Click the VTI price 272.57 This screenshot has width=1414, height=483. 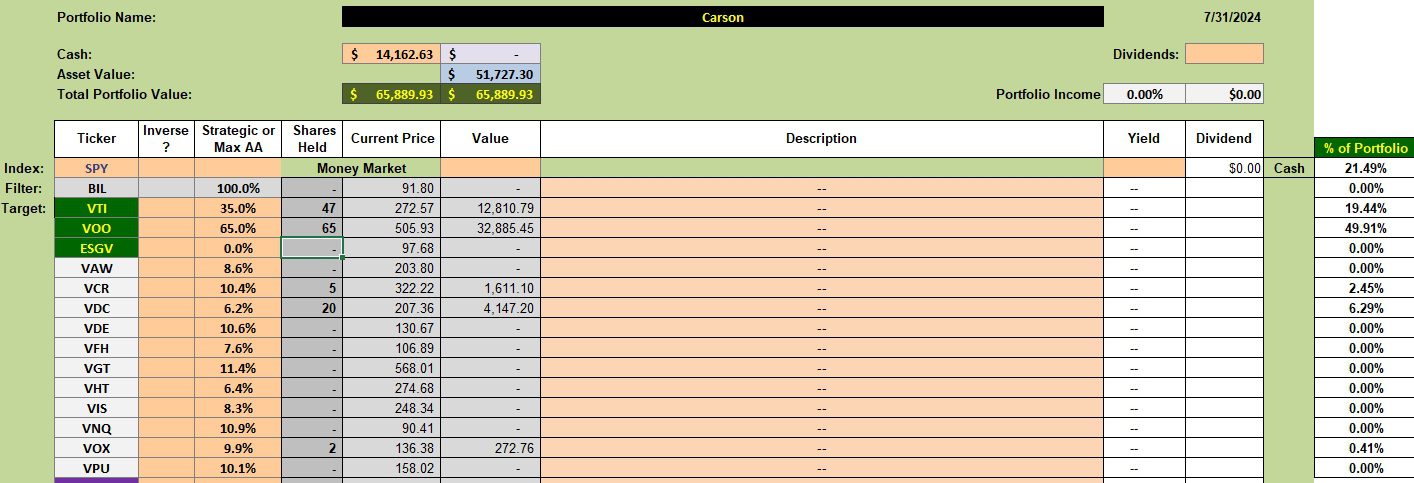tap(391, 208)
